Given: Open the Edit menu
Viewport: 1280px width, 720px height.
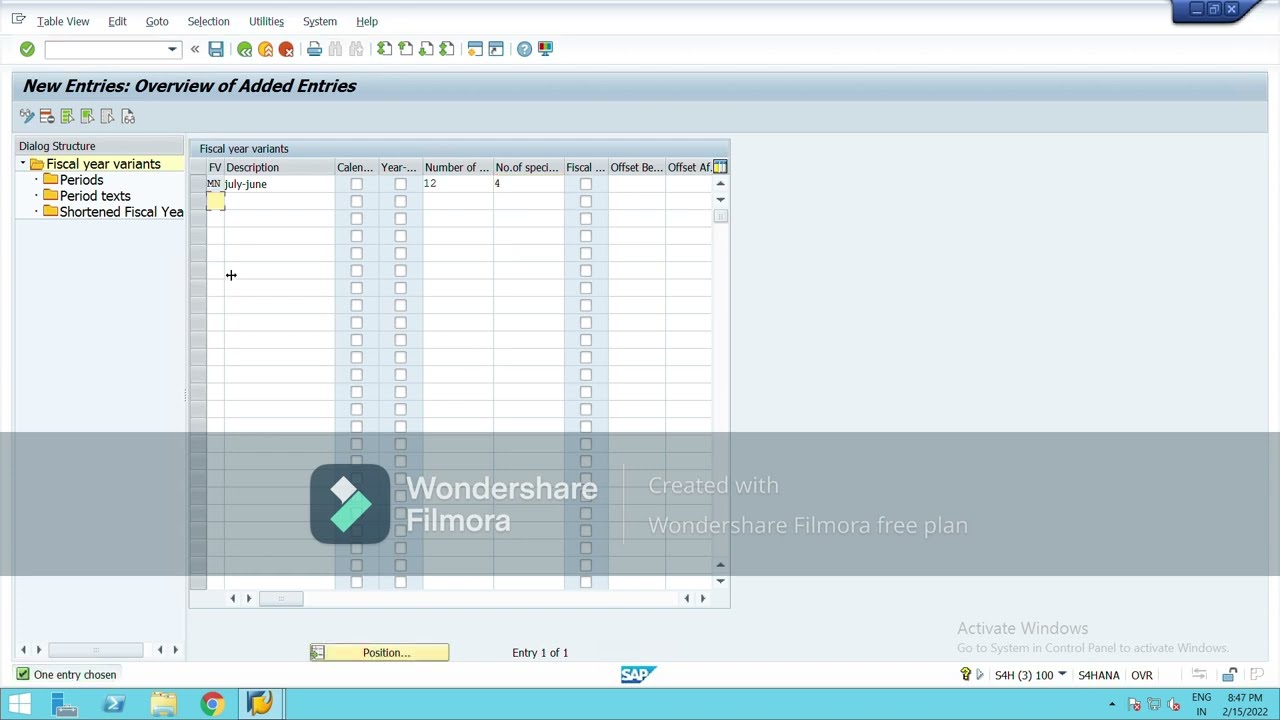Looking at the screenshot, I should (x=117, y=21).
